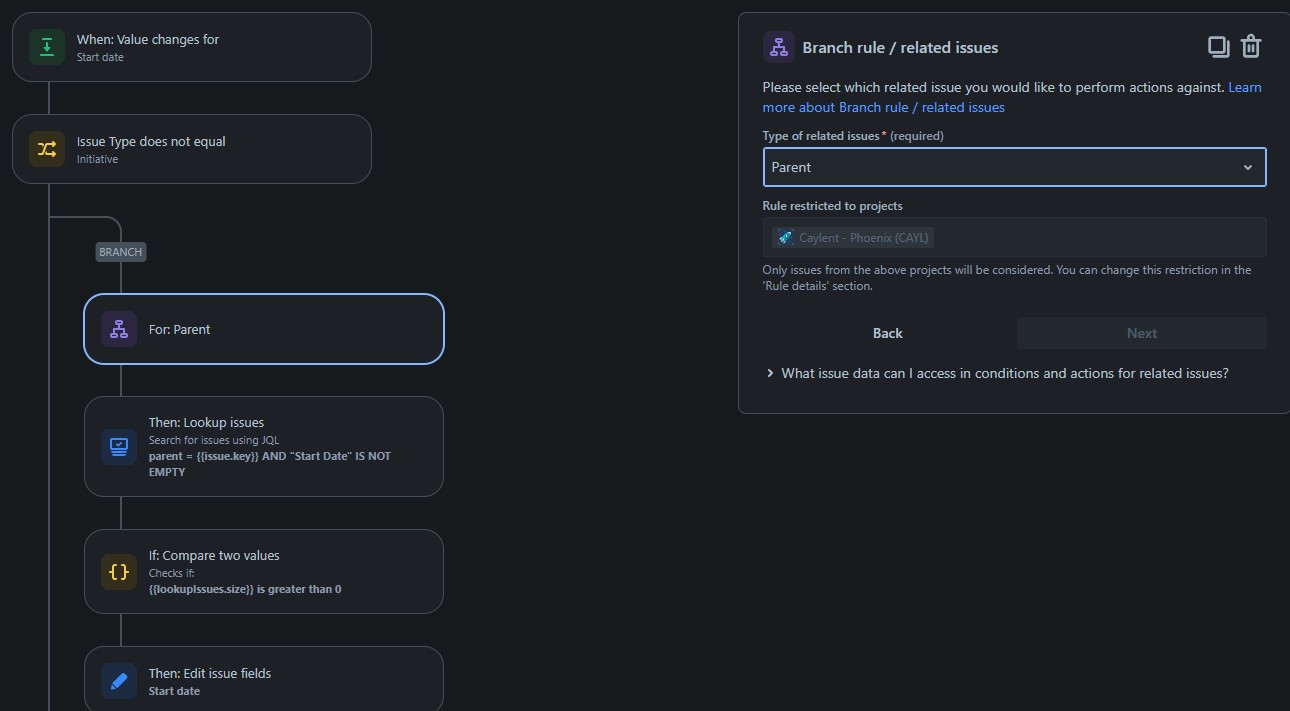
Task: Click the Only issues from the above projects note
Action: pos(1007,278)
